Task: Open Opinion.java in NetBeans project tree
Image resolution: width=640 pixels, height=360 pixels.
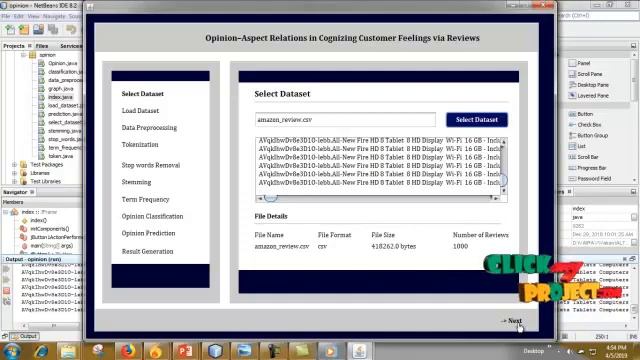Action: click(x=62, y=63)
